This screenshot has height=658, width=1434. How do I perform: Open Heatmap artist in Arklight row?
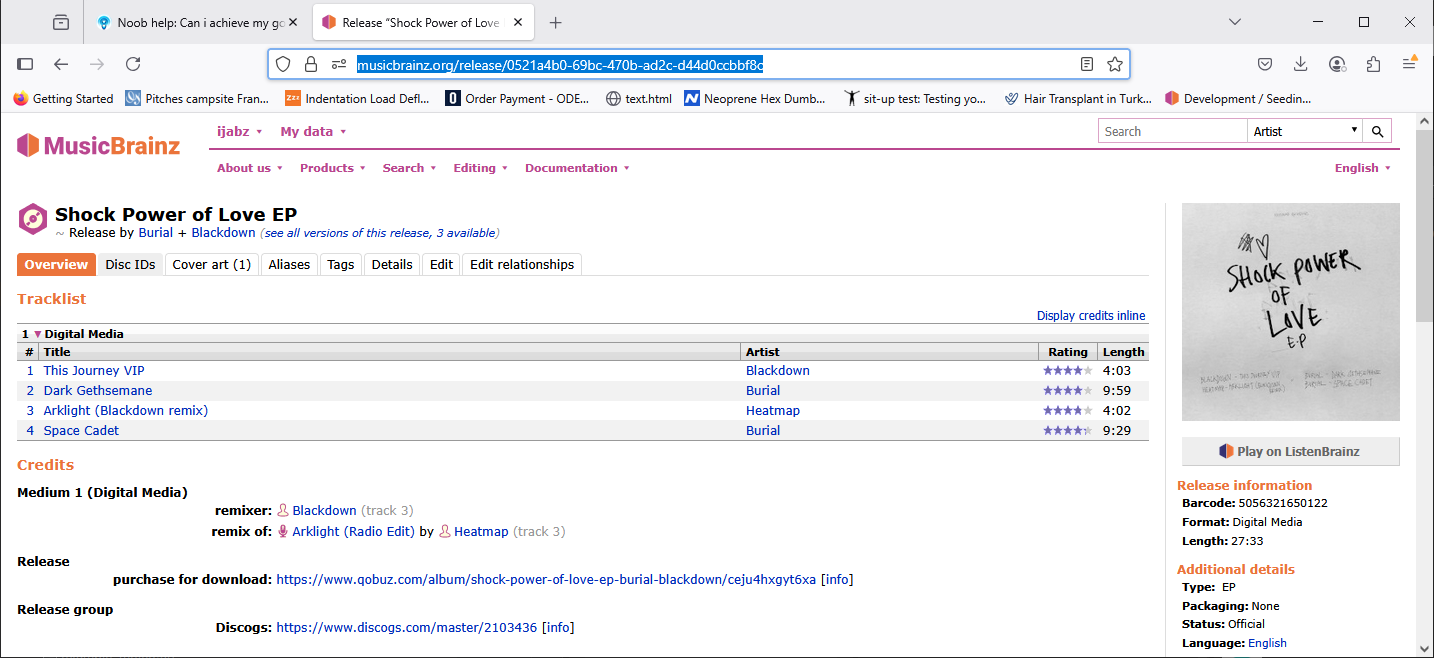point(773,410)
